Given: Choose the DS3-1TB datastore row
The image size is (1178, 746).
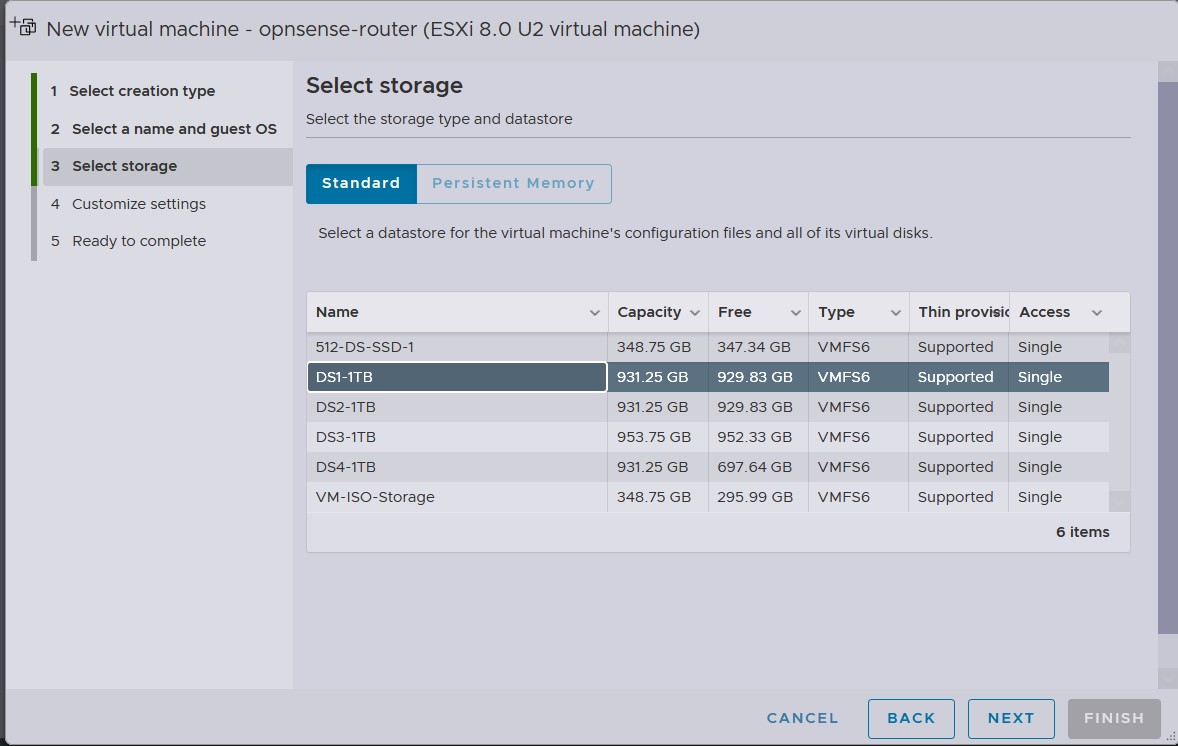Looking at the screenshot, I should click(456, 437).
